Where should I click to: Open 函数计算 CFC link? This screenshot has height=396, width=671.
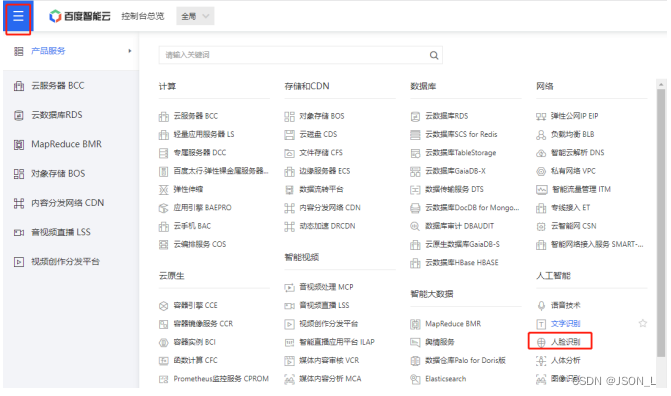196,360
